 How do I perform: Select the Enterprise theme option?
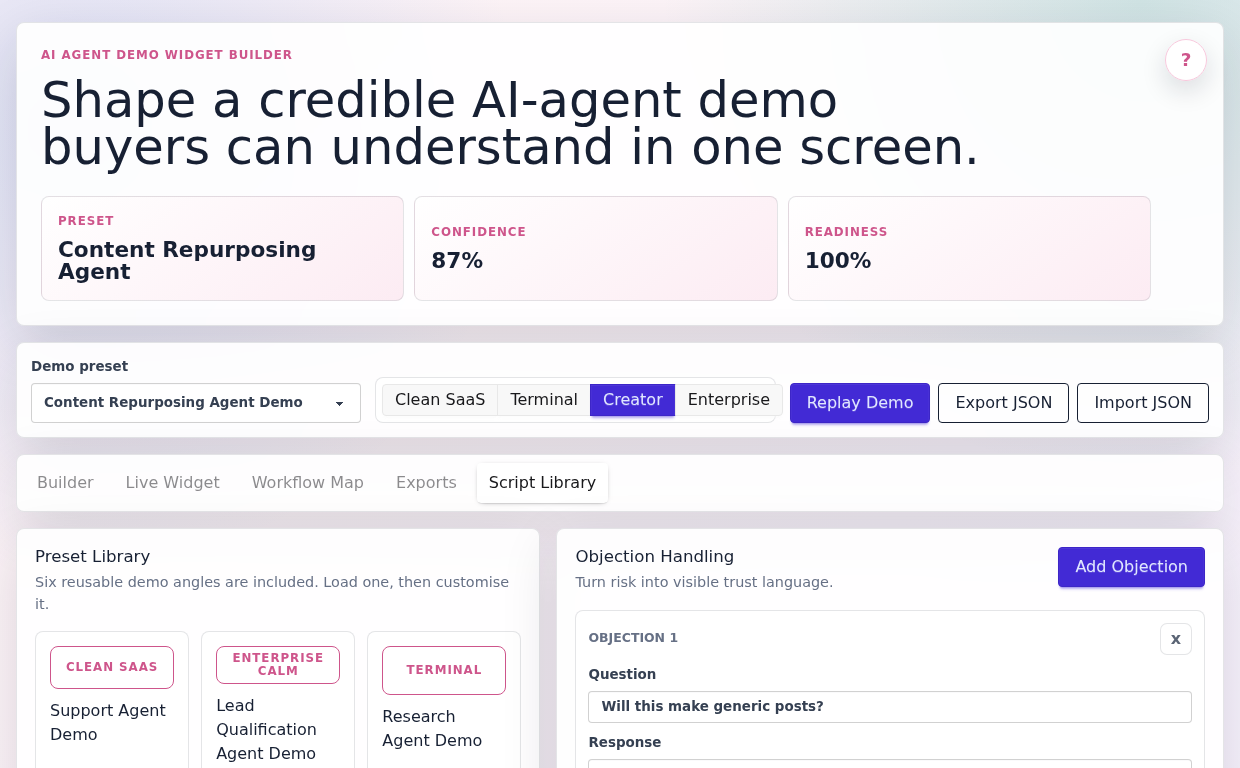pyautogui.click(x=729, y=400)
